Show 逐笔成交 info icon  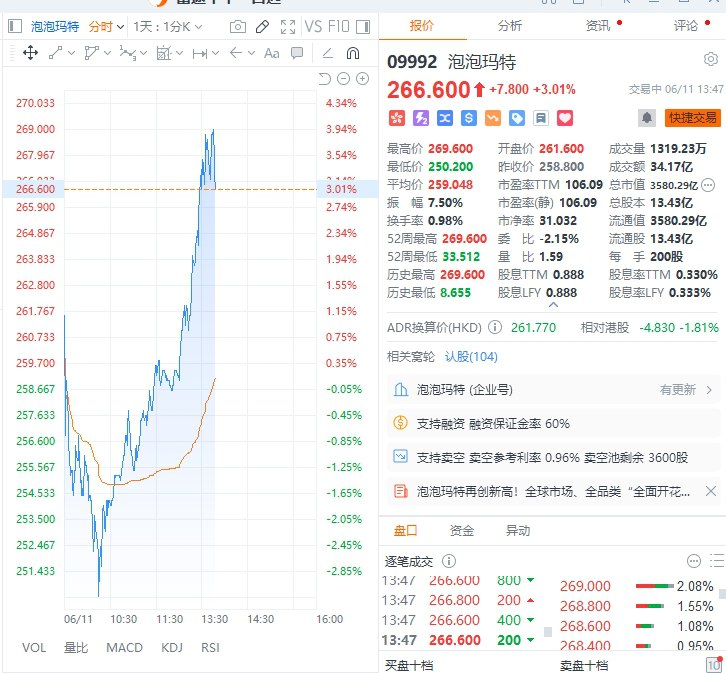coord(448,561)
